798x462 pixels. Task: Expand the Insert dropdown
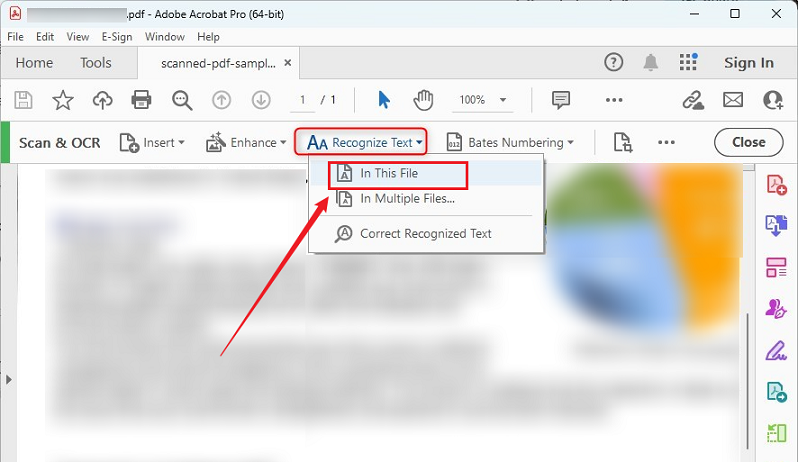[152, 142]
